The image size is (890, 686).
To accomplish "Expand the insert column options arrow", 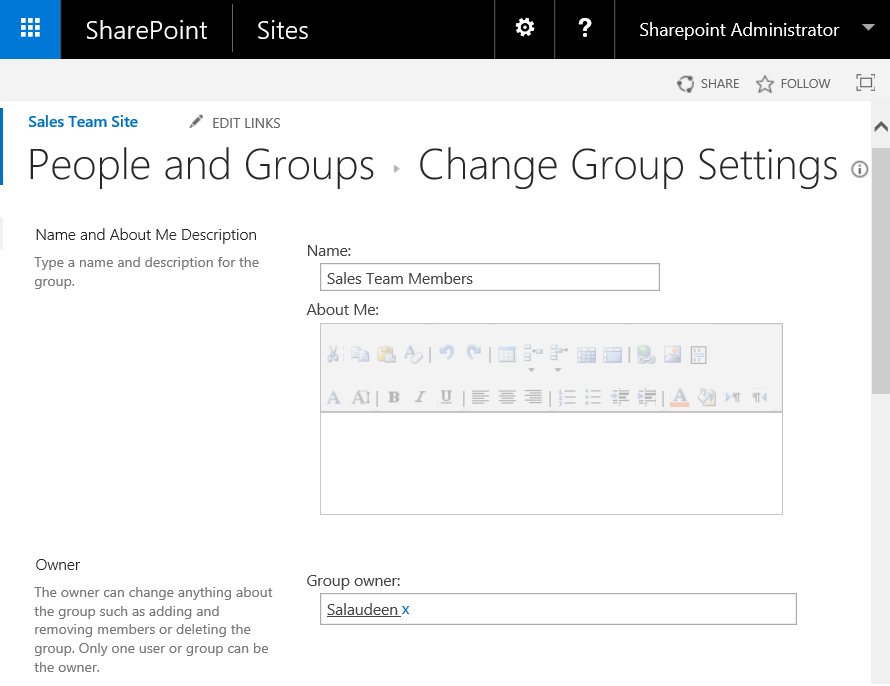I will (x=557, y=369).
